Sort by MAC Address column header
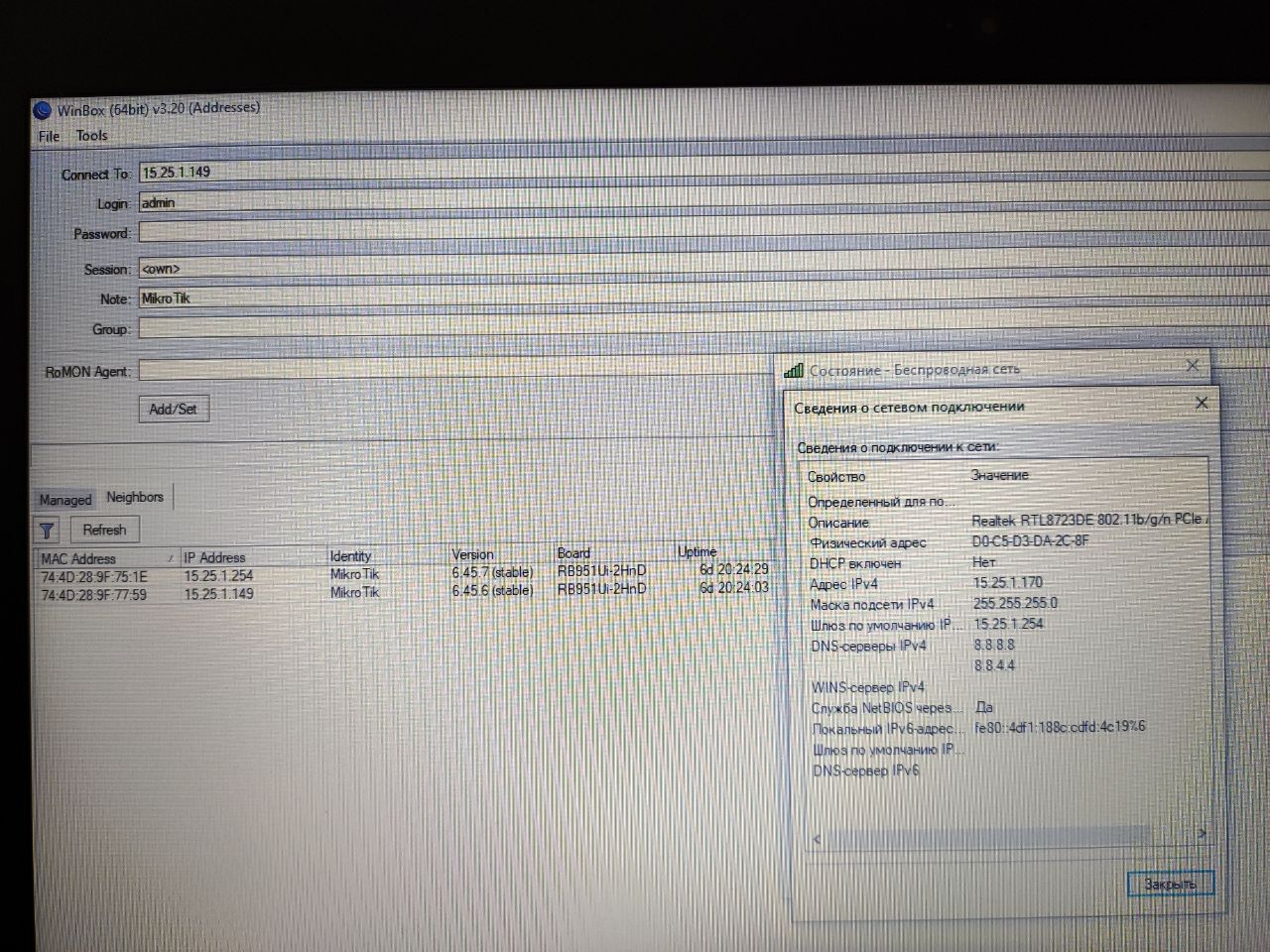This screenshot has width=1270, height=952. tap(107, 558)
